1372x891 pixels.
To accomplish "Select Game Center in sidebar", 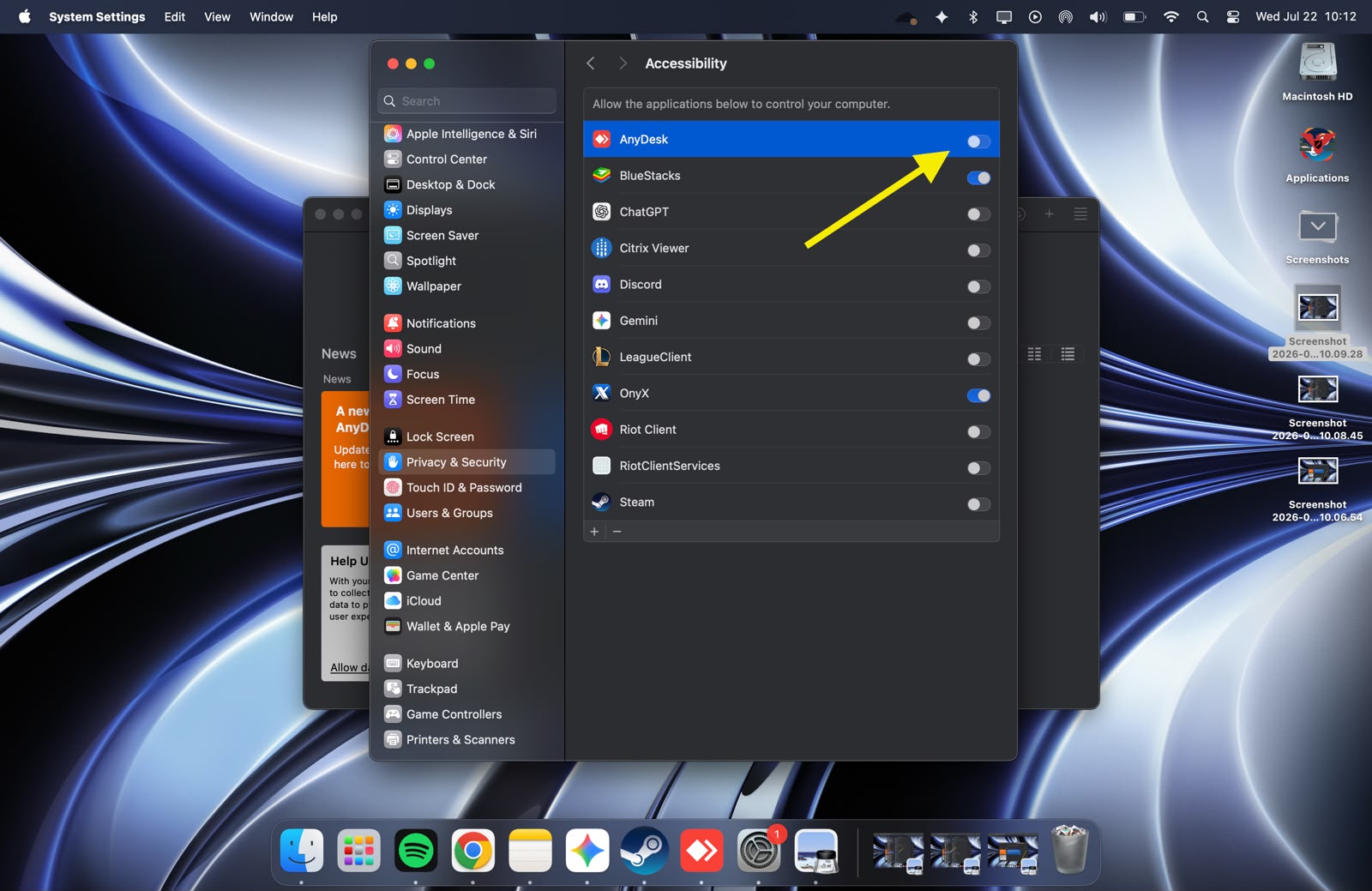I will tap(466, 575).
